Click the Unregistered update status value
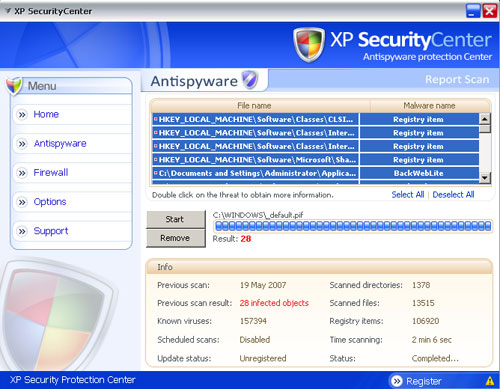Screen dimensions: 500x389 (263, 358)
